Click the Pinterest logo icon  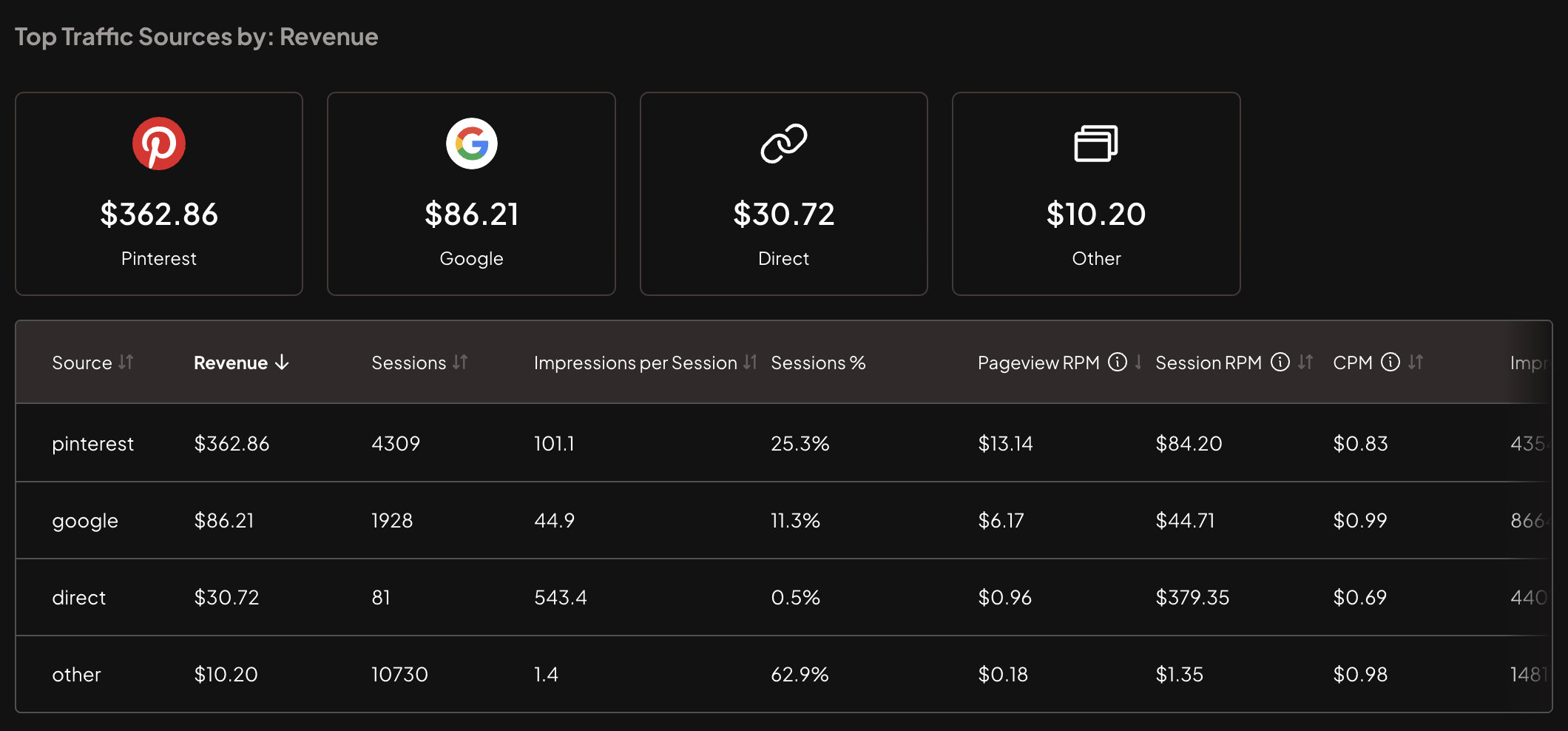[159, 144]
